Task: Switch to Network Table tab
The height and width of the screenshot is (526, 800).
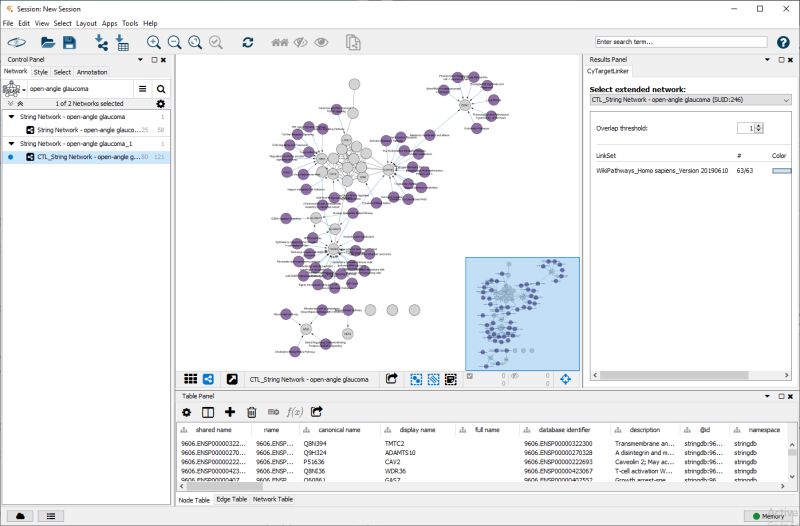Action: [x=273, y=499]
